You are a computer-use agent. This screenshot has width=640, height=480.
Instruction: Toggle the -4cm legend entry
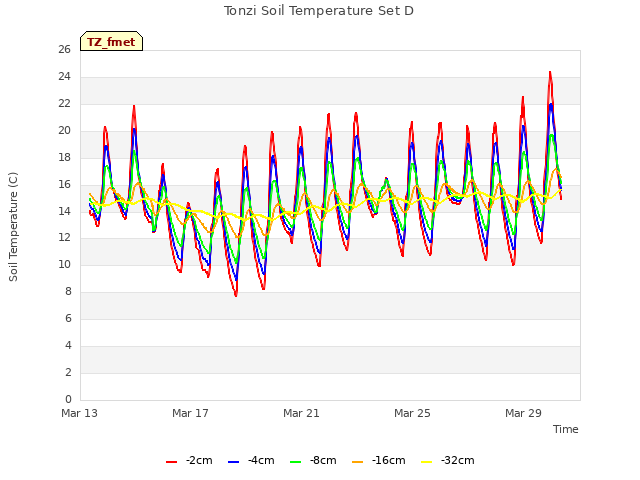point(251,461)
